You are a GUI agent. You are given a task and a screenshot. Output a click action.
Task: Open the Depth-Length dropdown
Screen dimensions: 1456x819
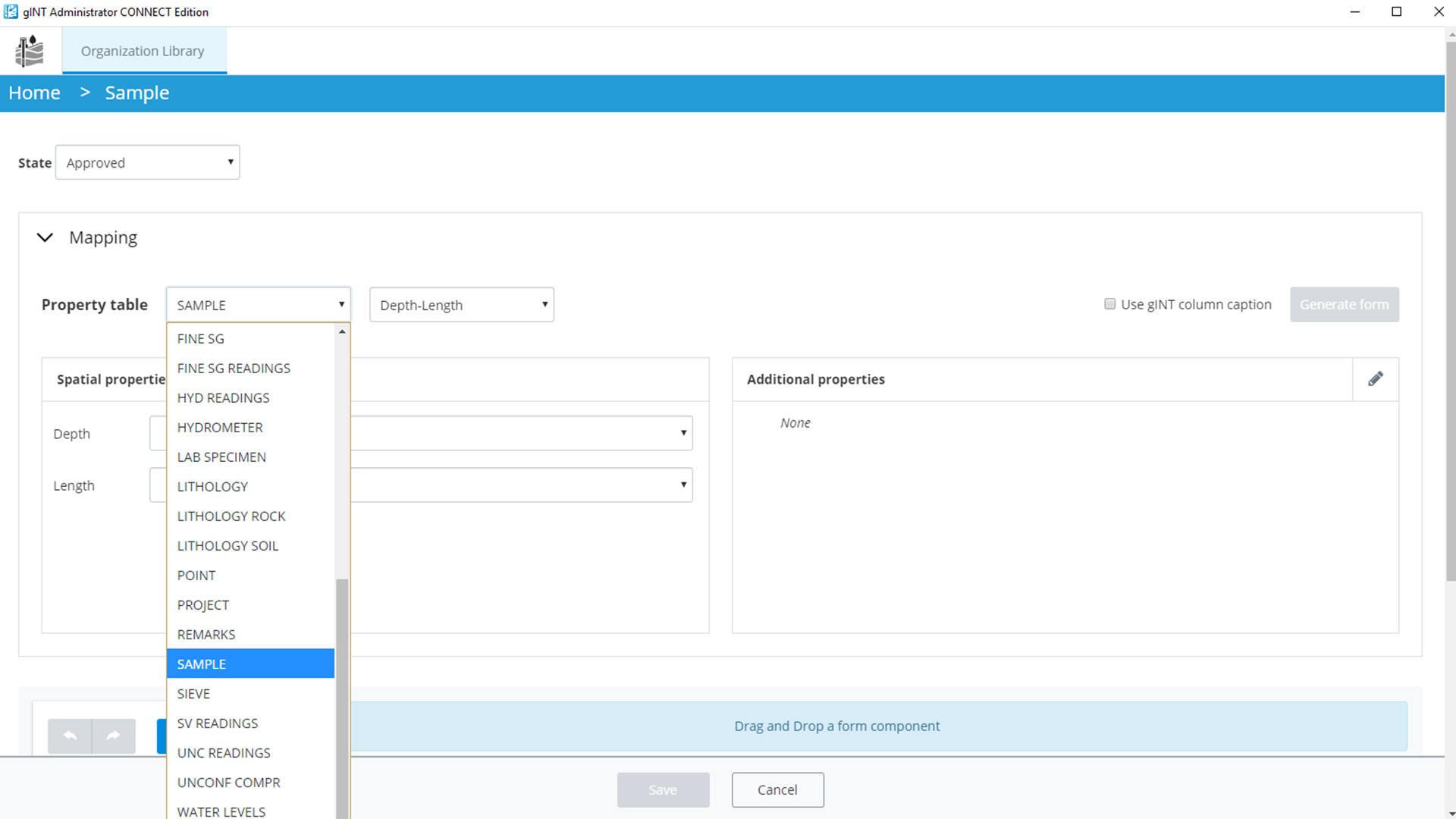click(x=461, y=305)
